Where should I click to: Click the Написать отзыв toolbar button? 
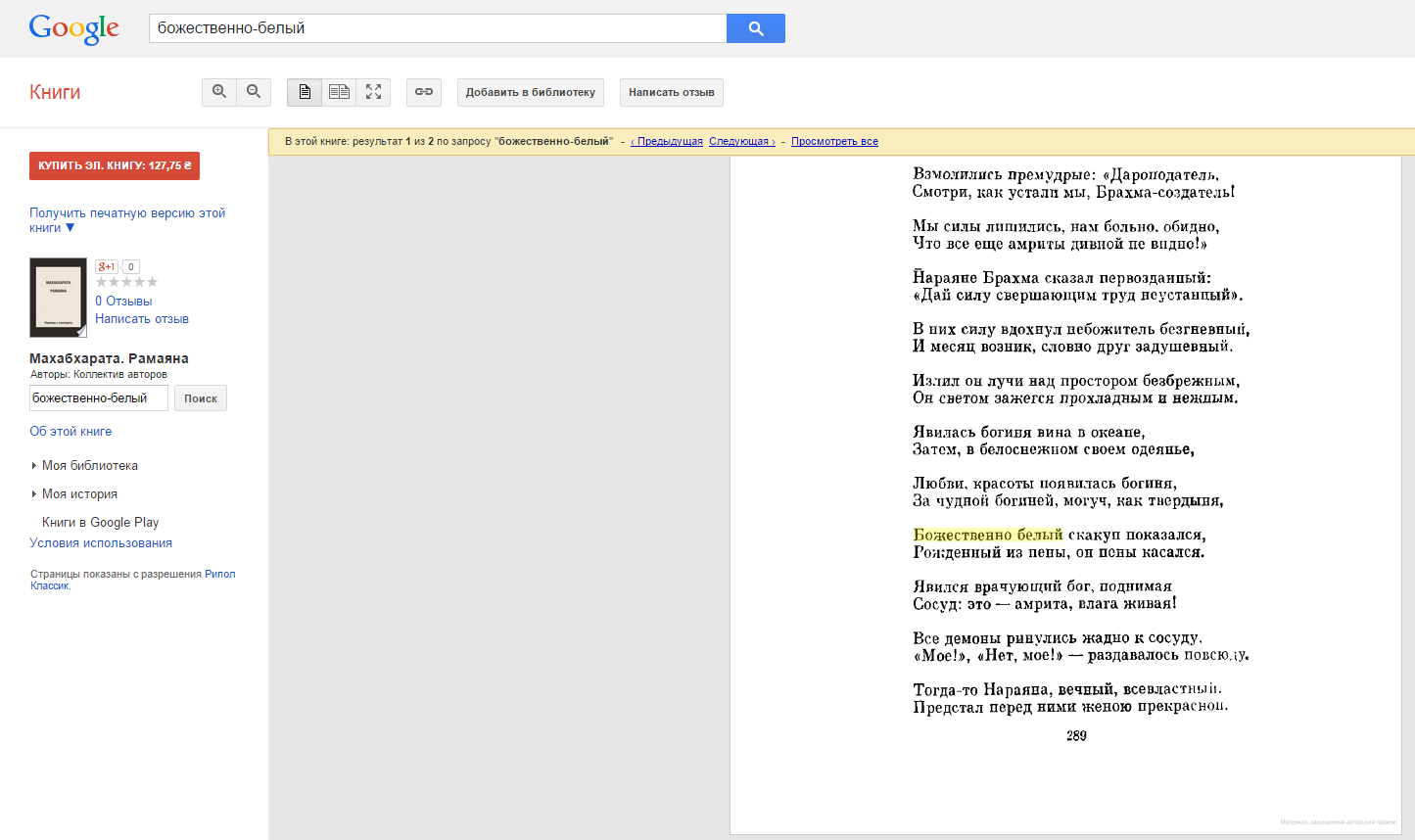point(672,92)
